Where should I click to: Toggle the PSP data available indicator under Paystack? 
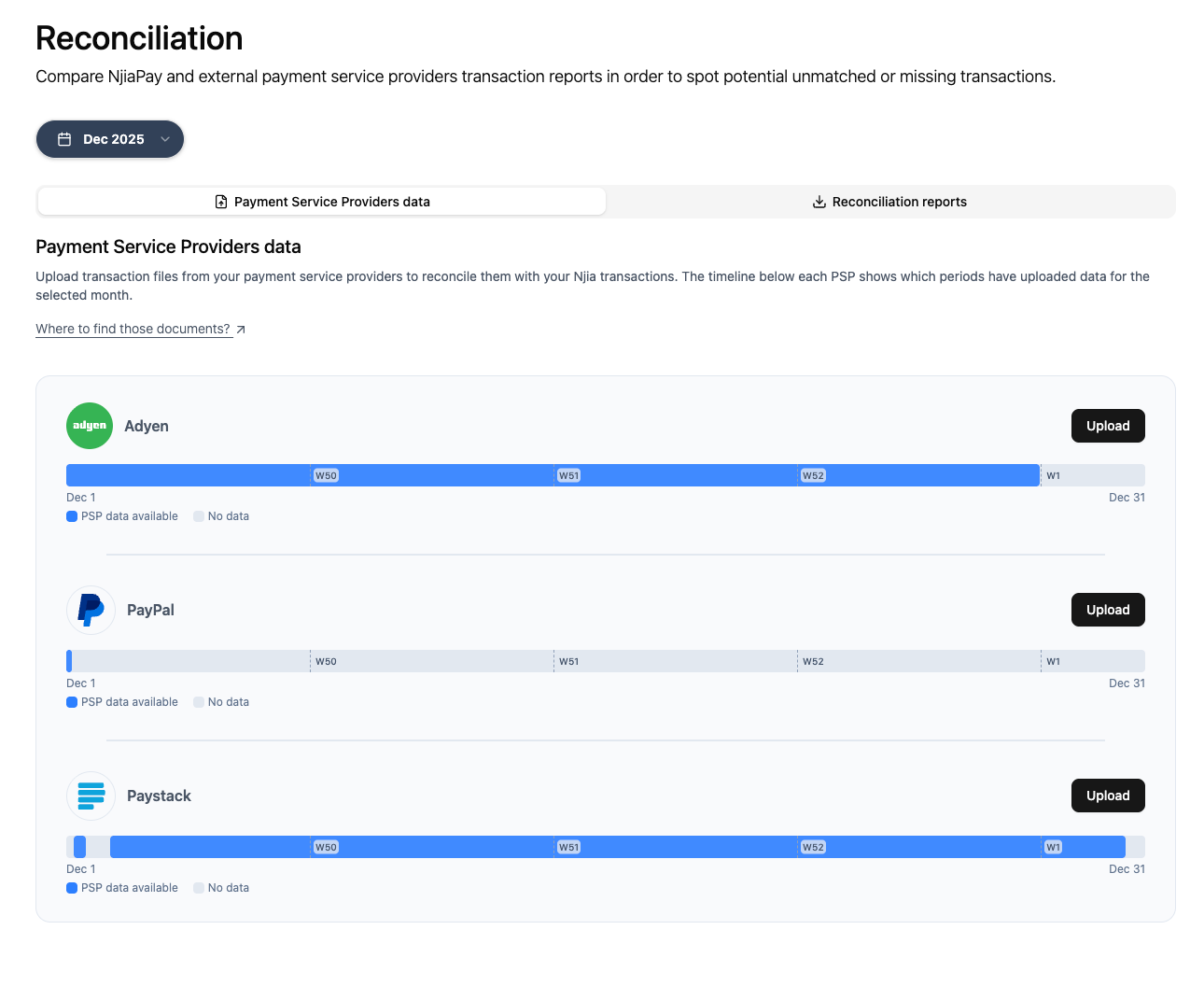(x=71, y=887)
